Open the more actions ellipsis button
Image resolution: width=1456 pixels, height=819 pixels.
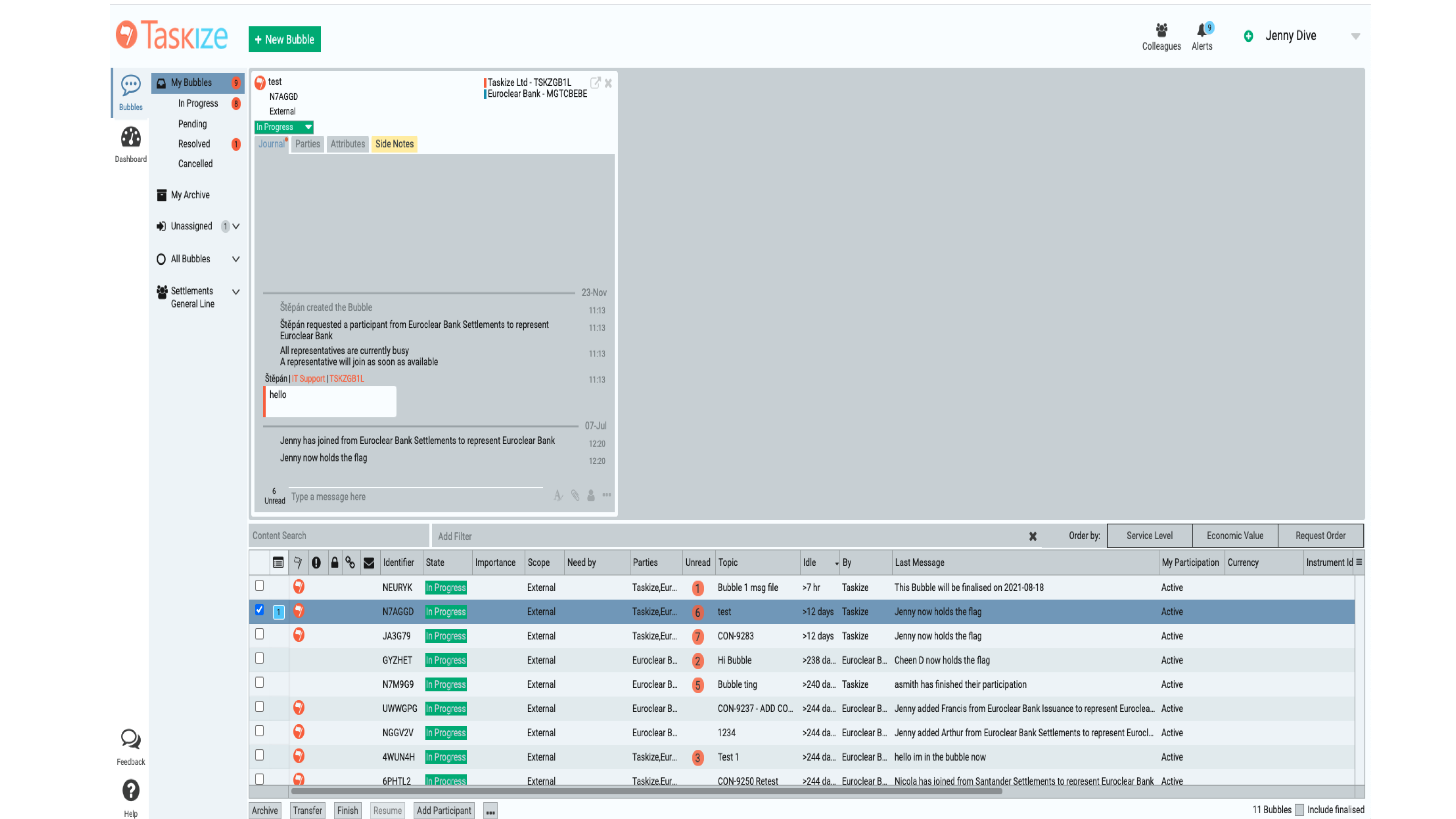490,811
